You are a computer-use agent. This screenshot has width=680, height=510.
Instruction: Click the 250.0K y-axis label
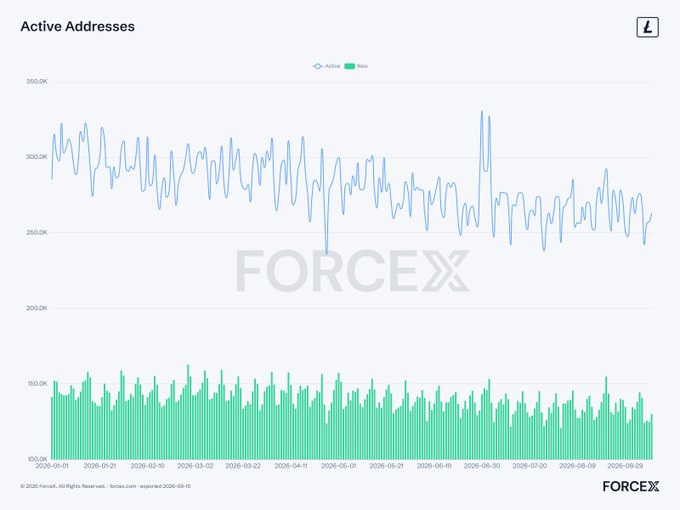pos(36,232)
